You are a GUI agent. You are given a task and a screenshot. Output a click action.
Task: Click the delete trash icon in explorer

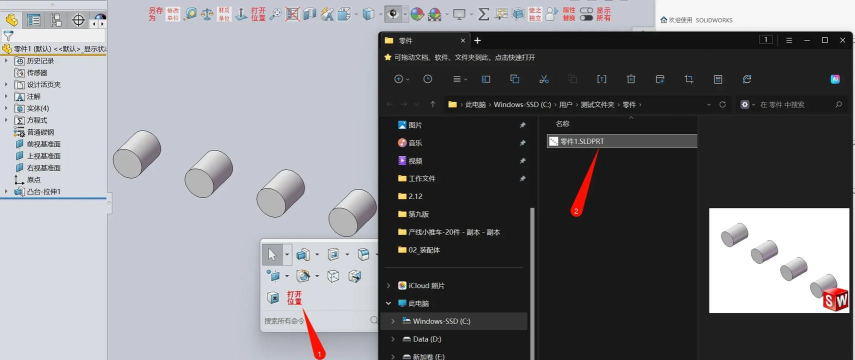click(x=631, y=79)
